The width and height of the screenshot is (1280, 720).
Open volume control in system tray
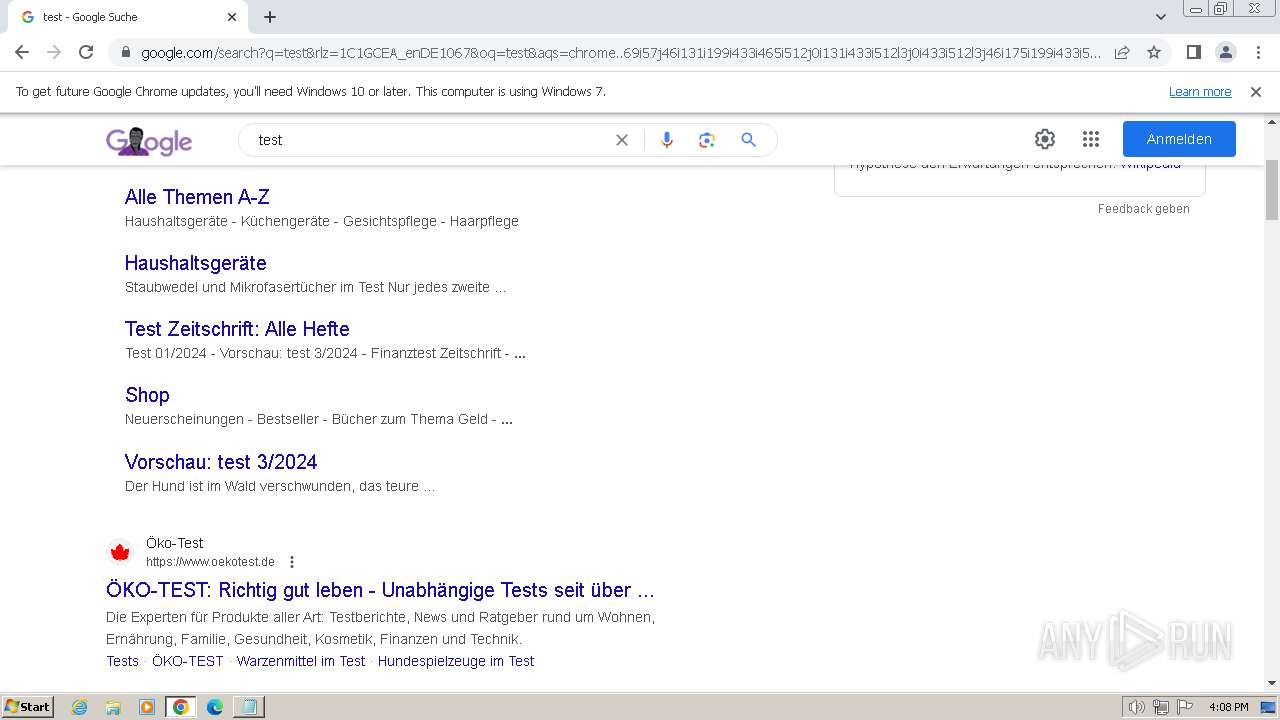click(x=1136, y=707)
